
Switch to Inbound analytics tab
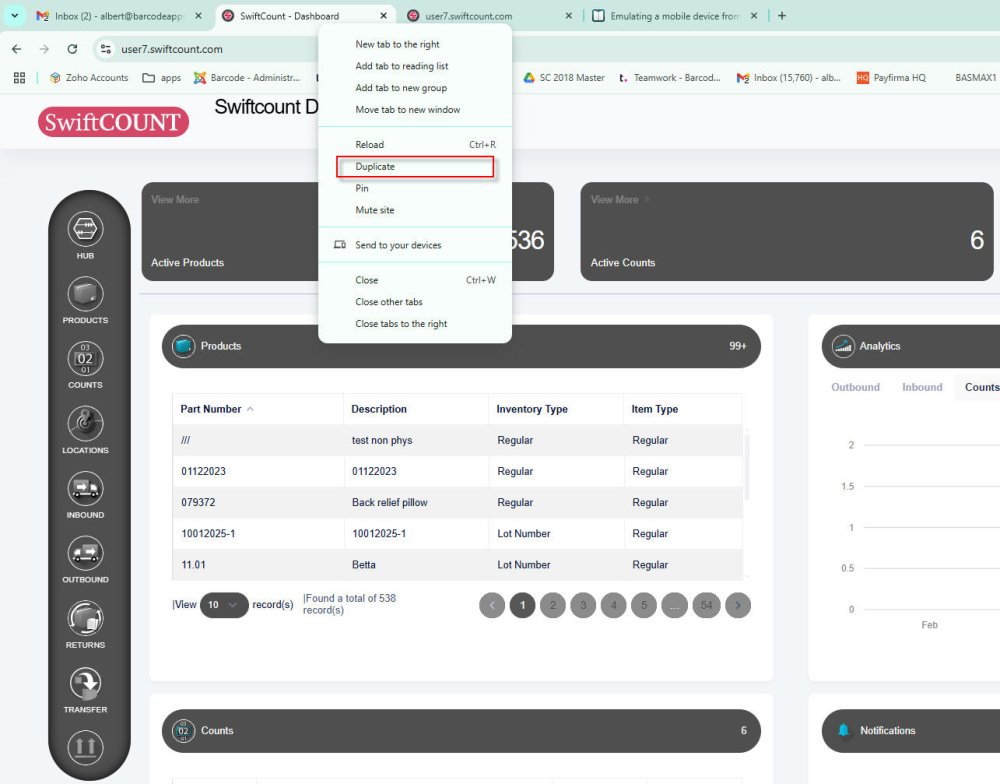point(922,387)
